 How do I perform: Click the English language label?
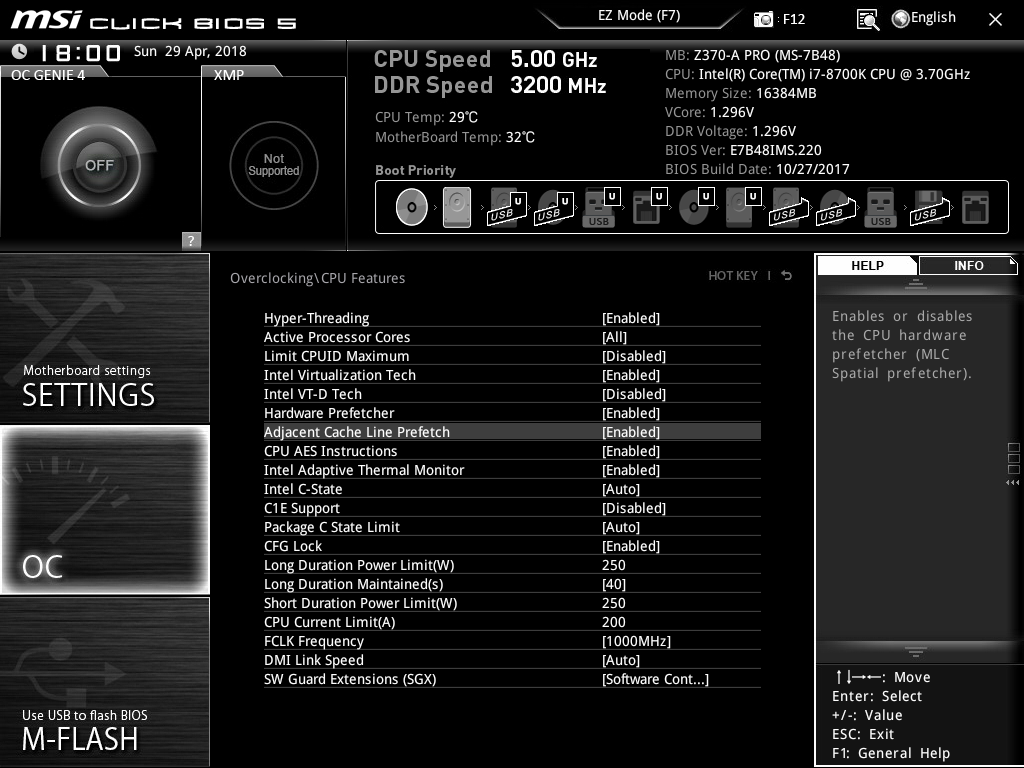(933, 18)
